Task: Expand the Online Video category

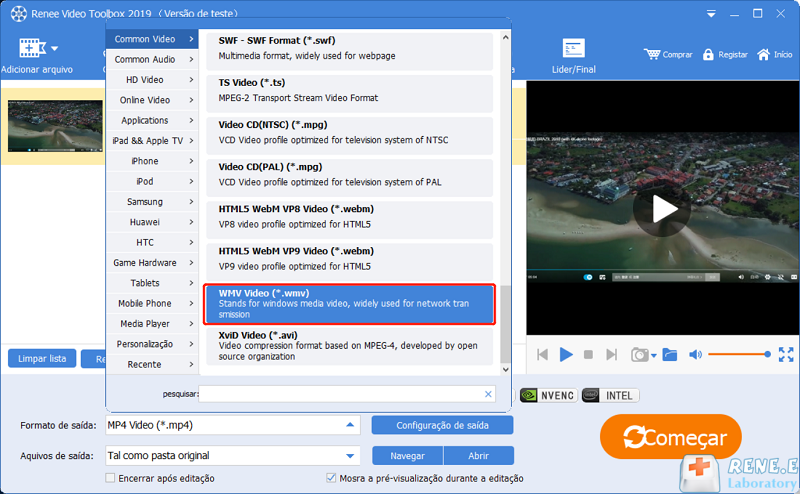Action: (x=152, y=100)
